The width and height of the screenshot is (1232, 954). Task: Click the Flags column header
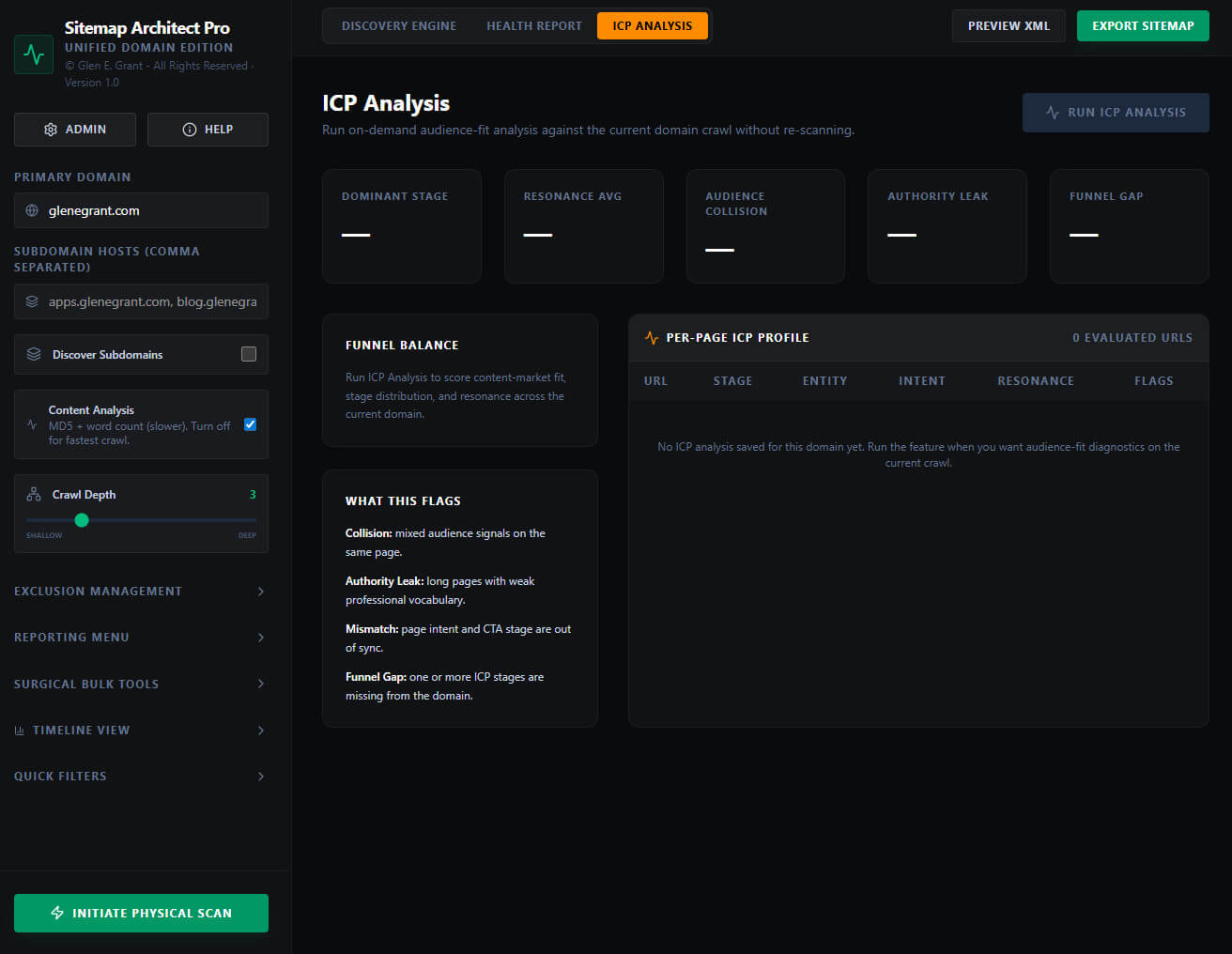(1154, 381)
